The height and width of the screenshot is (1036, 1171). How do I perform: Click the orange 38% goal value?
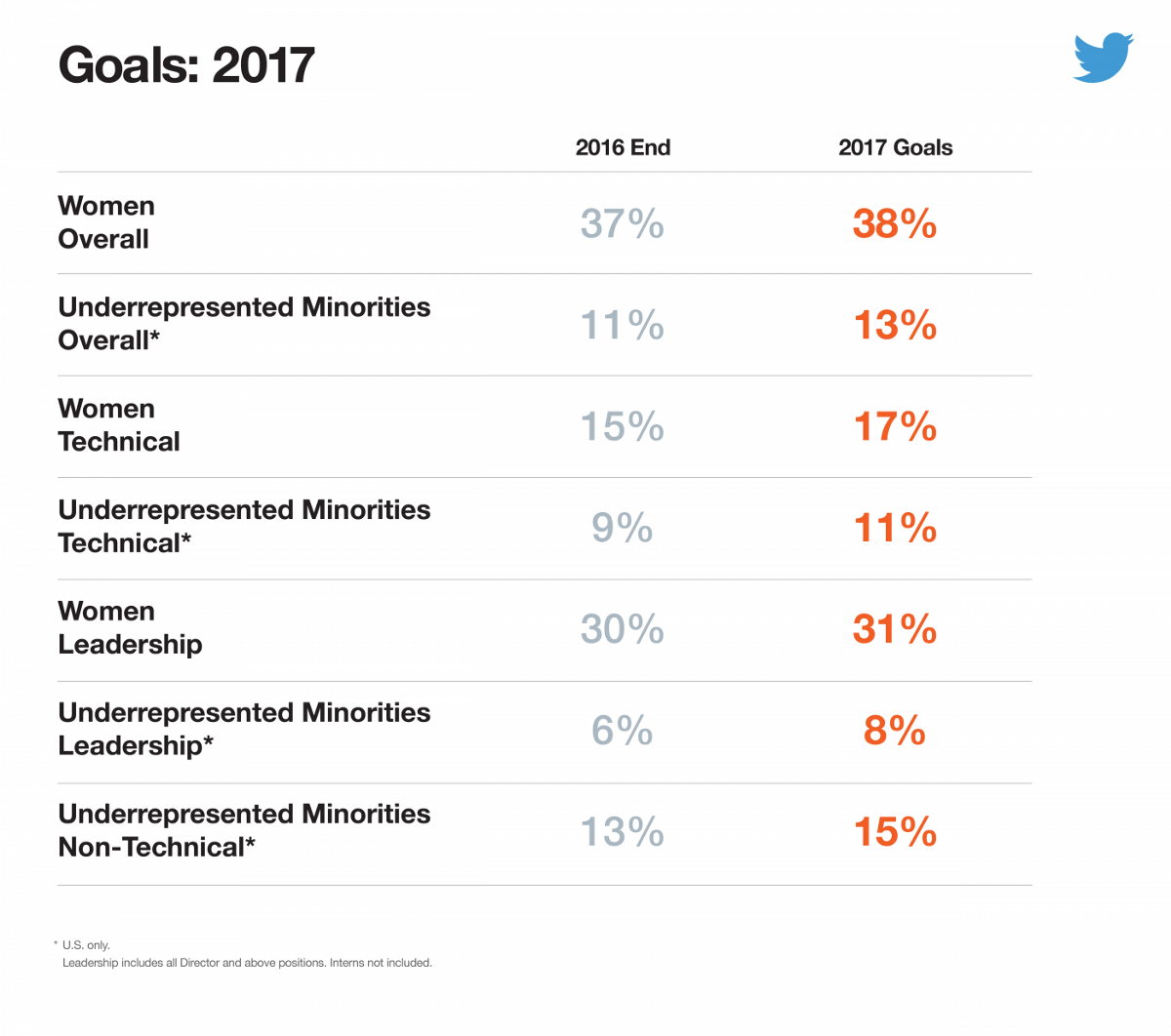894,223
